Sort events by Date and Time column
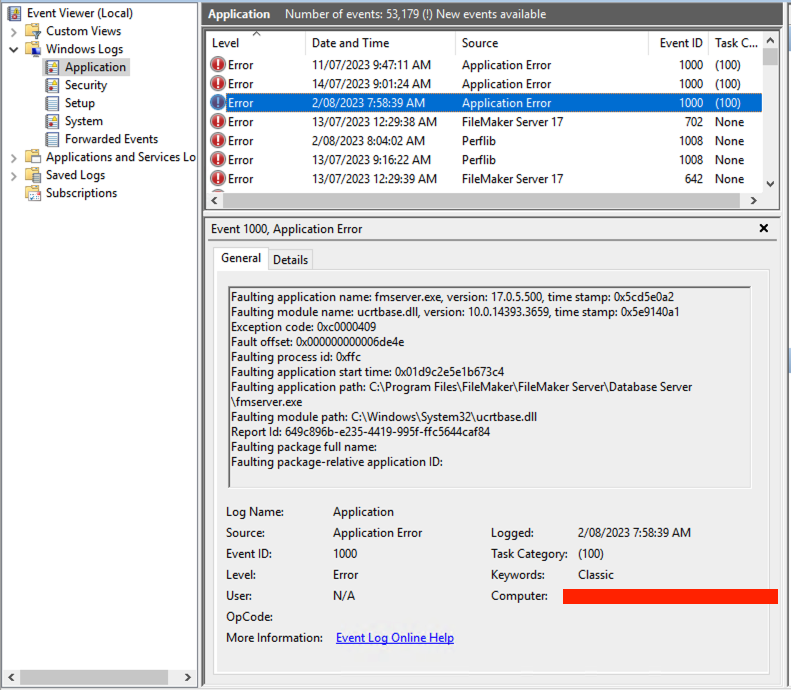791x690 pixels. coord(350,43)
